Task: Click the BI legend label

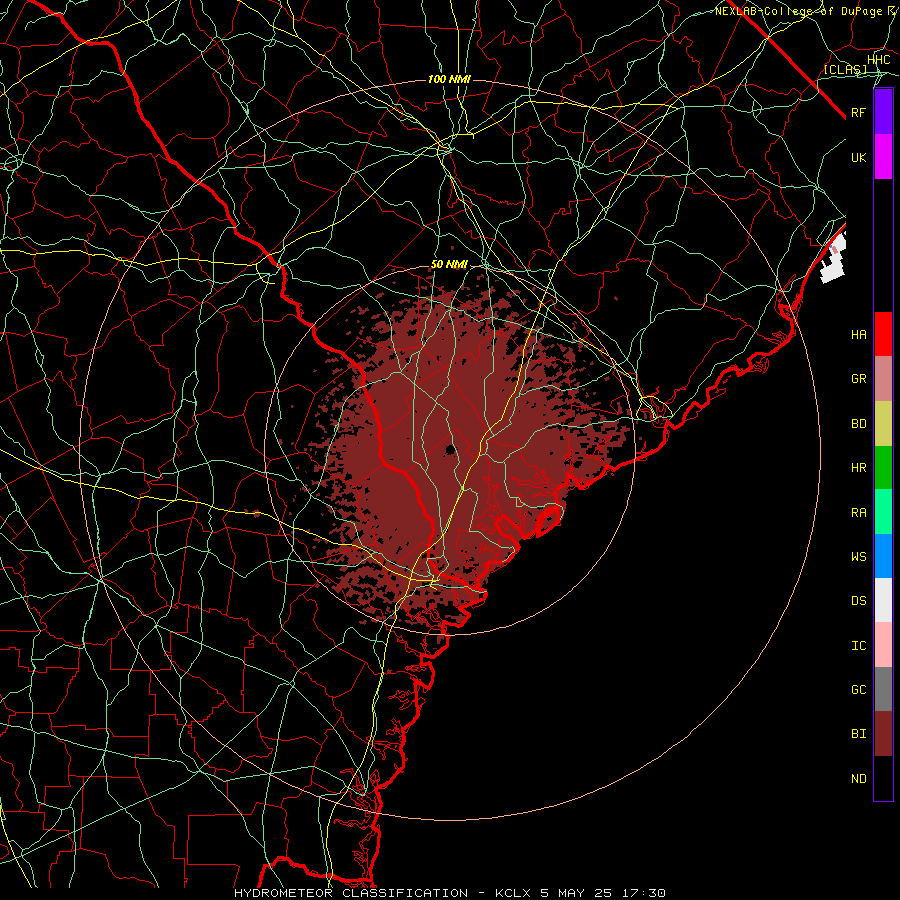Action: click(858, 734)
